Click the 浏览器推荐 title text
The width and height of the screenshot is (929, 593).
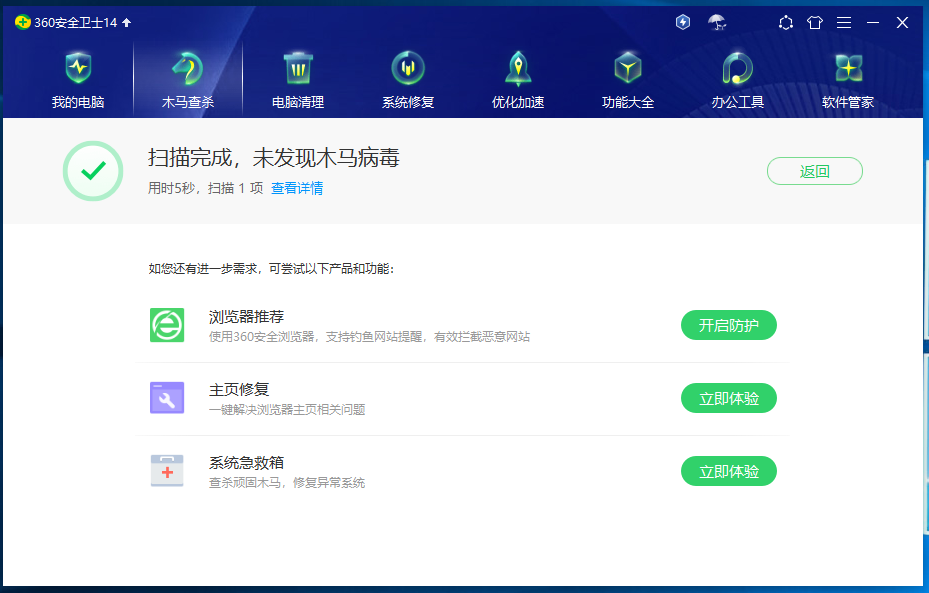[246, 316]
